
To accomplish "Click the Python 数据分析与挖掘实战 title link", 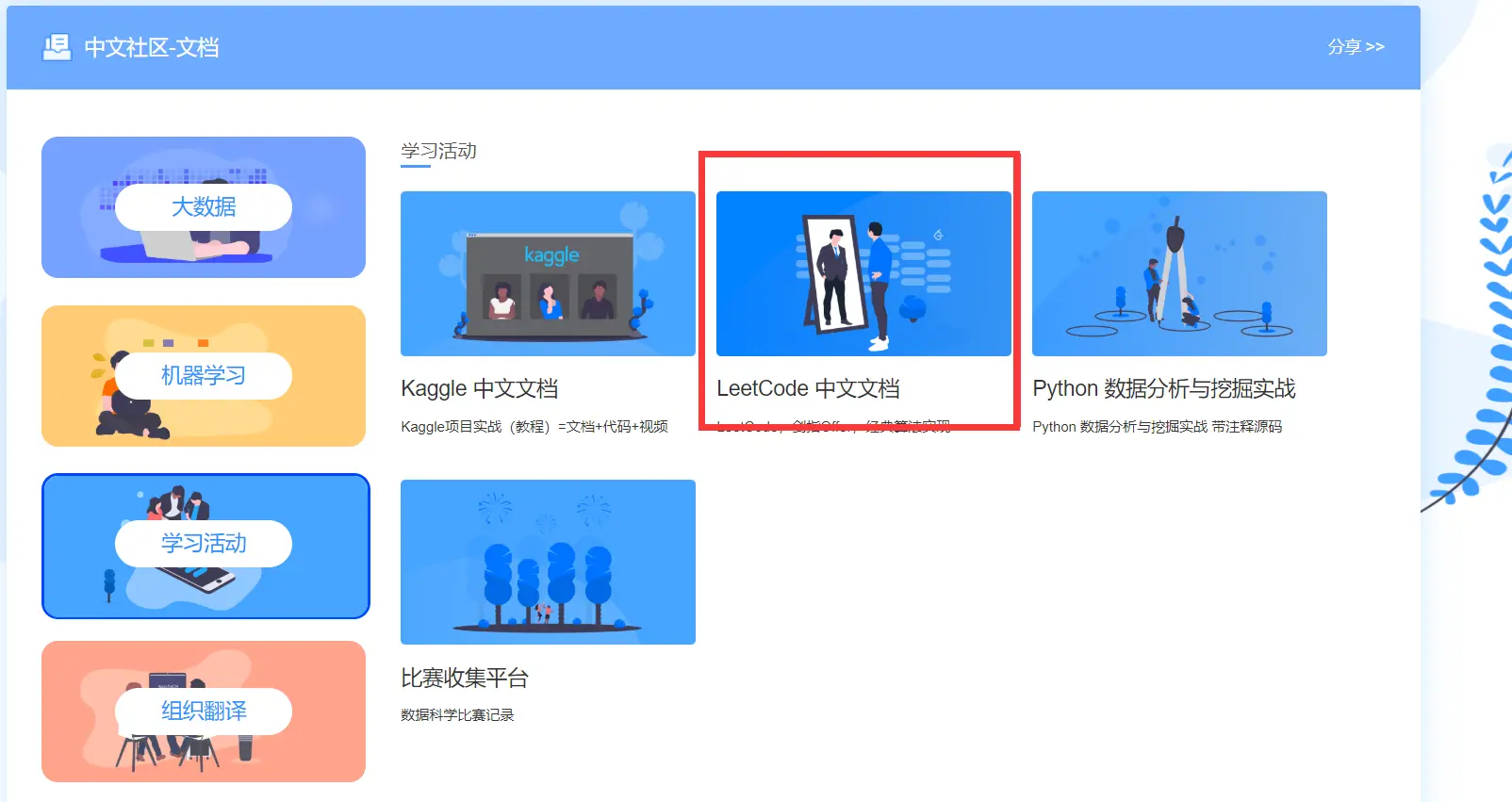I will [x=1164, y=388].
